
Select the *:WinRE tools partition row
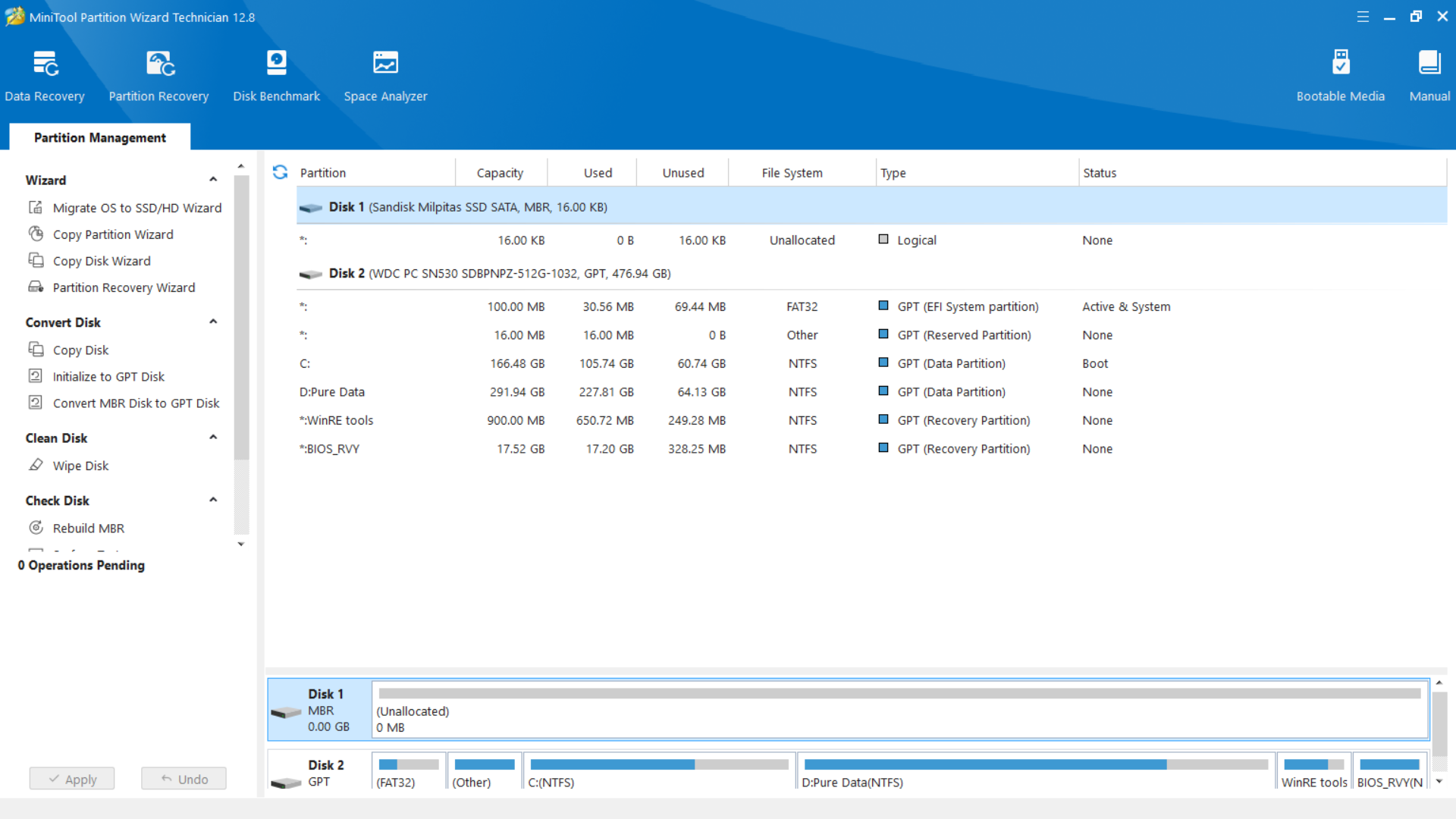tap(871, 420)
